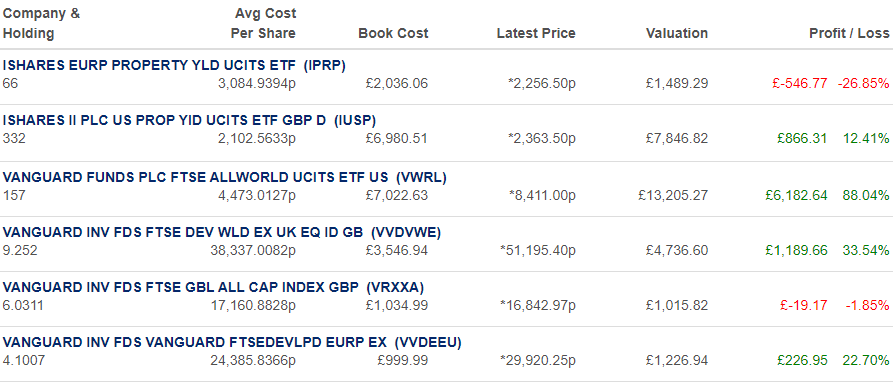Open VANGUARD FUNDS PLC FTSE ALLWORLD holding

224,177
